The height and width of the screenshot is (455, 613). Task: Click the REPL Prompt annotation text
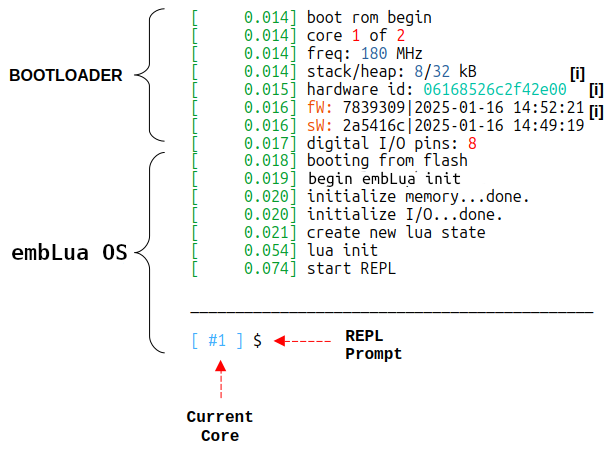(x=373, y=345)
